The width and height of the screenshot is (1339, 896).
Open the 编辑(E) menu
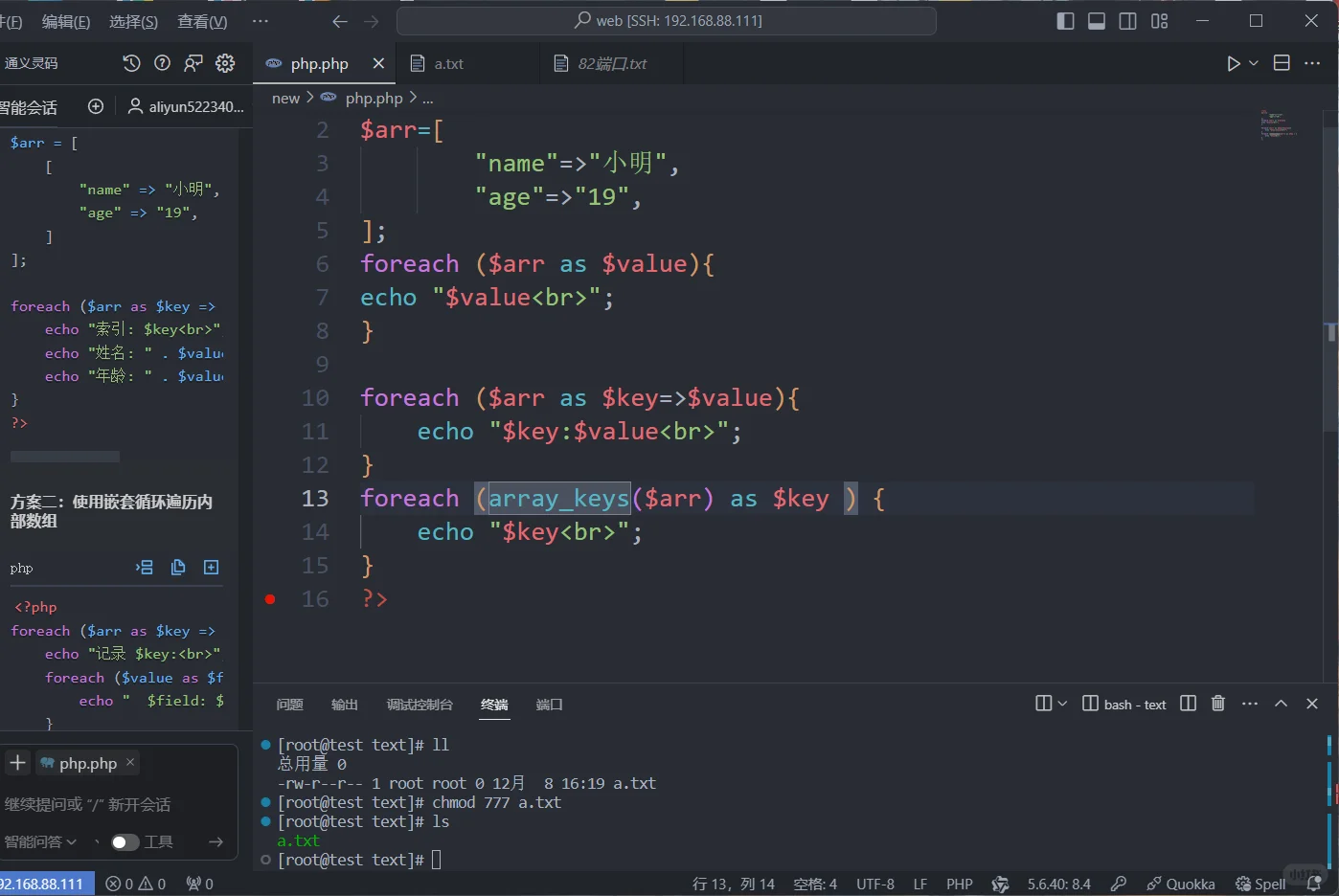(66, 21)
